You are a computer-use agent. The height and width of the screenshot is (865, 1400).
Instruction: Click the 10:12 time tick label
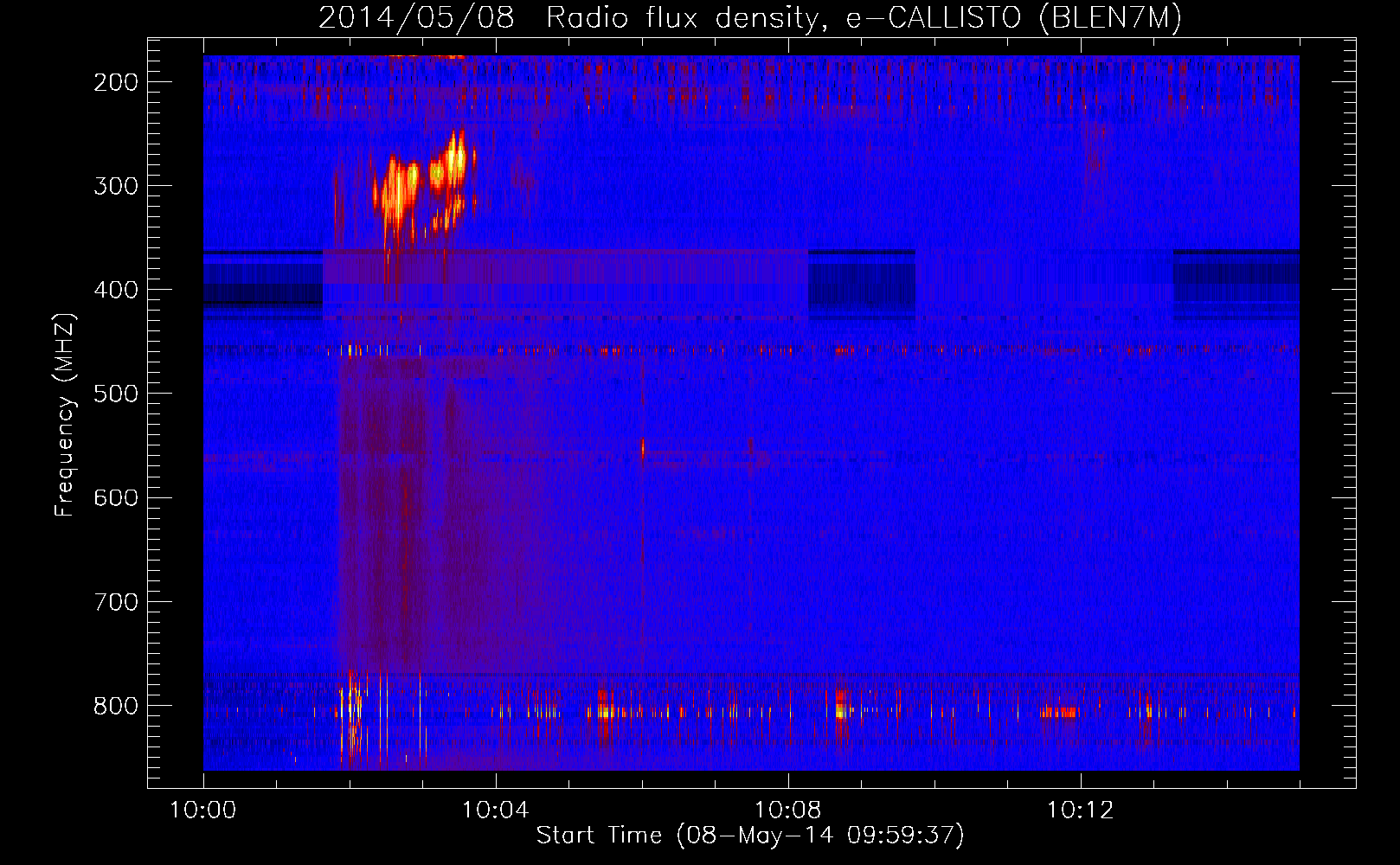pyautogui.click(x=1080, y=811)
